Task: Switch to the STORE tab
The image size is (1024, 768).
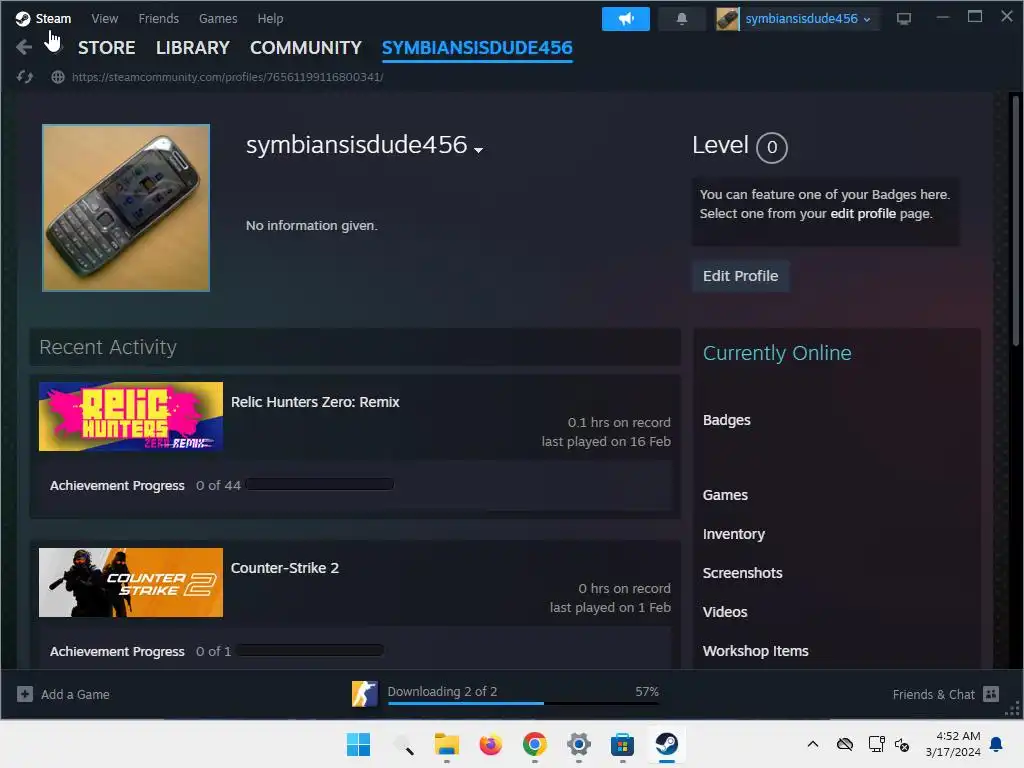Action: coord(106,48)
